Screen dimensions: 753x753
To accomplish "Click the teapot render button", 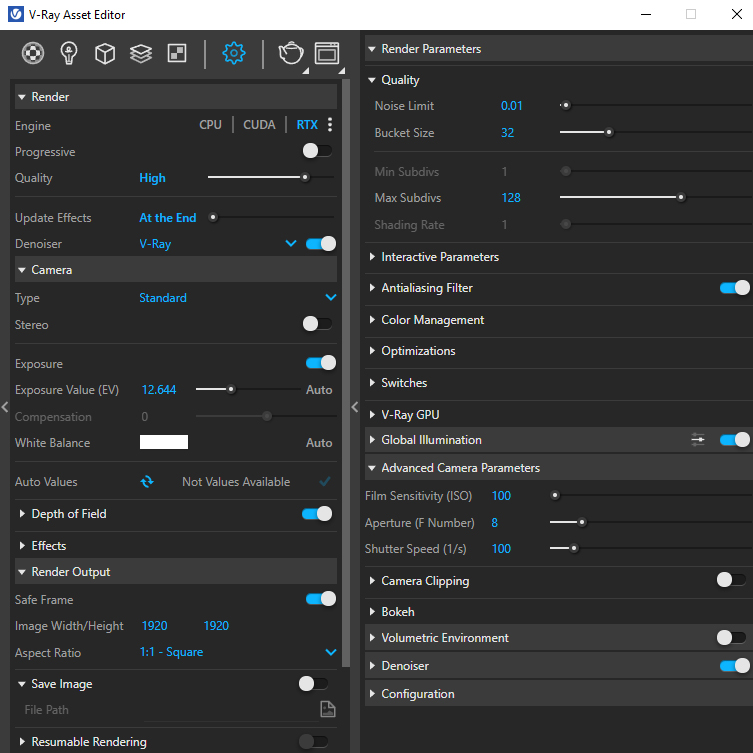I will point(290,53).
